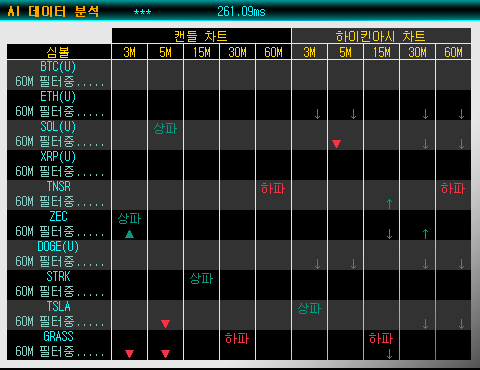Click the Heikin-Ashi 5M column header
The height and width of the screenshot is (370, 480).
[x=345, y=52]
